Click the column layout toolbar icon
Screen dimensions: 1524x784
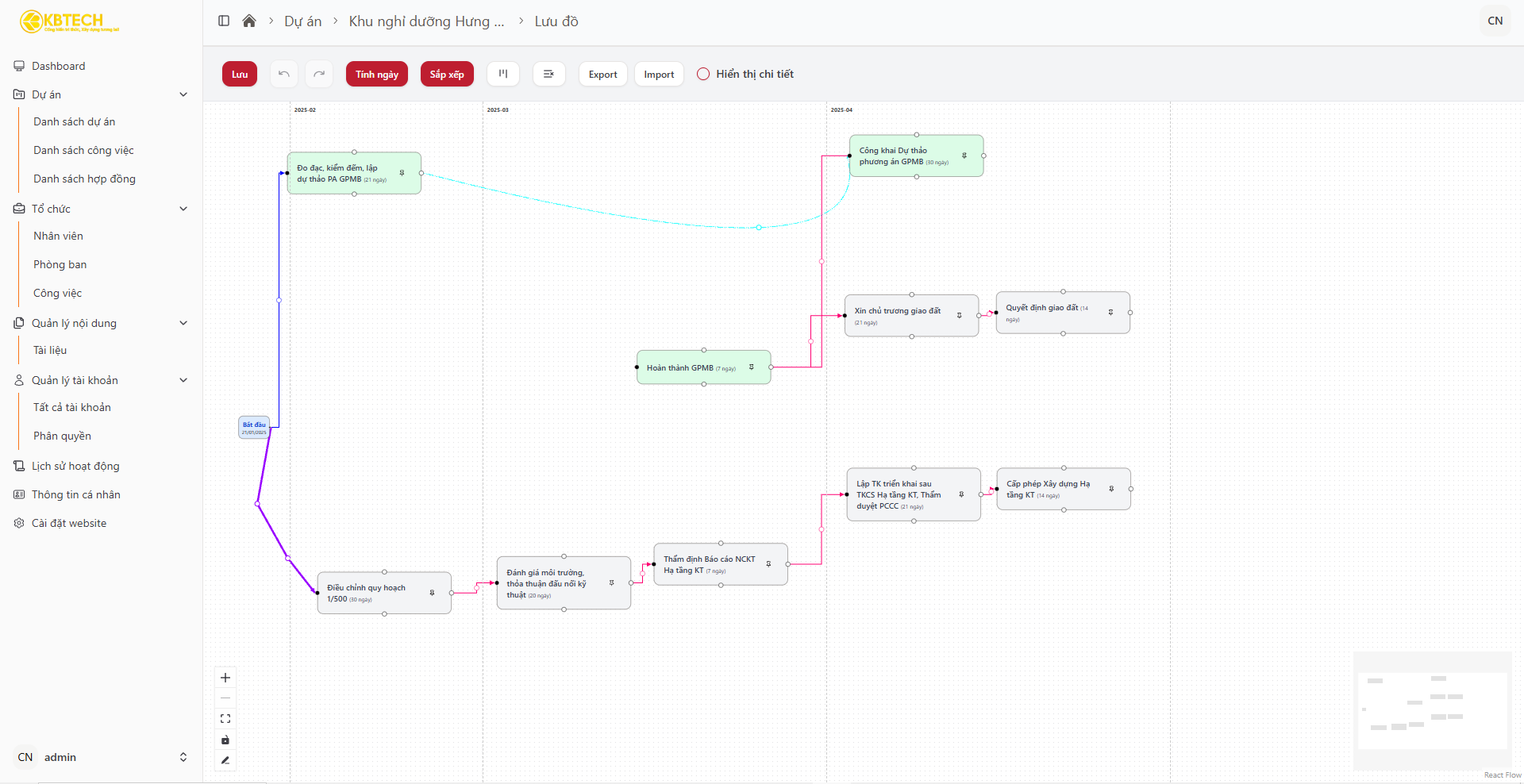click(x=503, y=74)
